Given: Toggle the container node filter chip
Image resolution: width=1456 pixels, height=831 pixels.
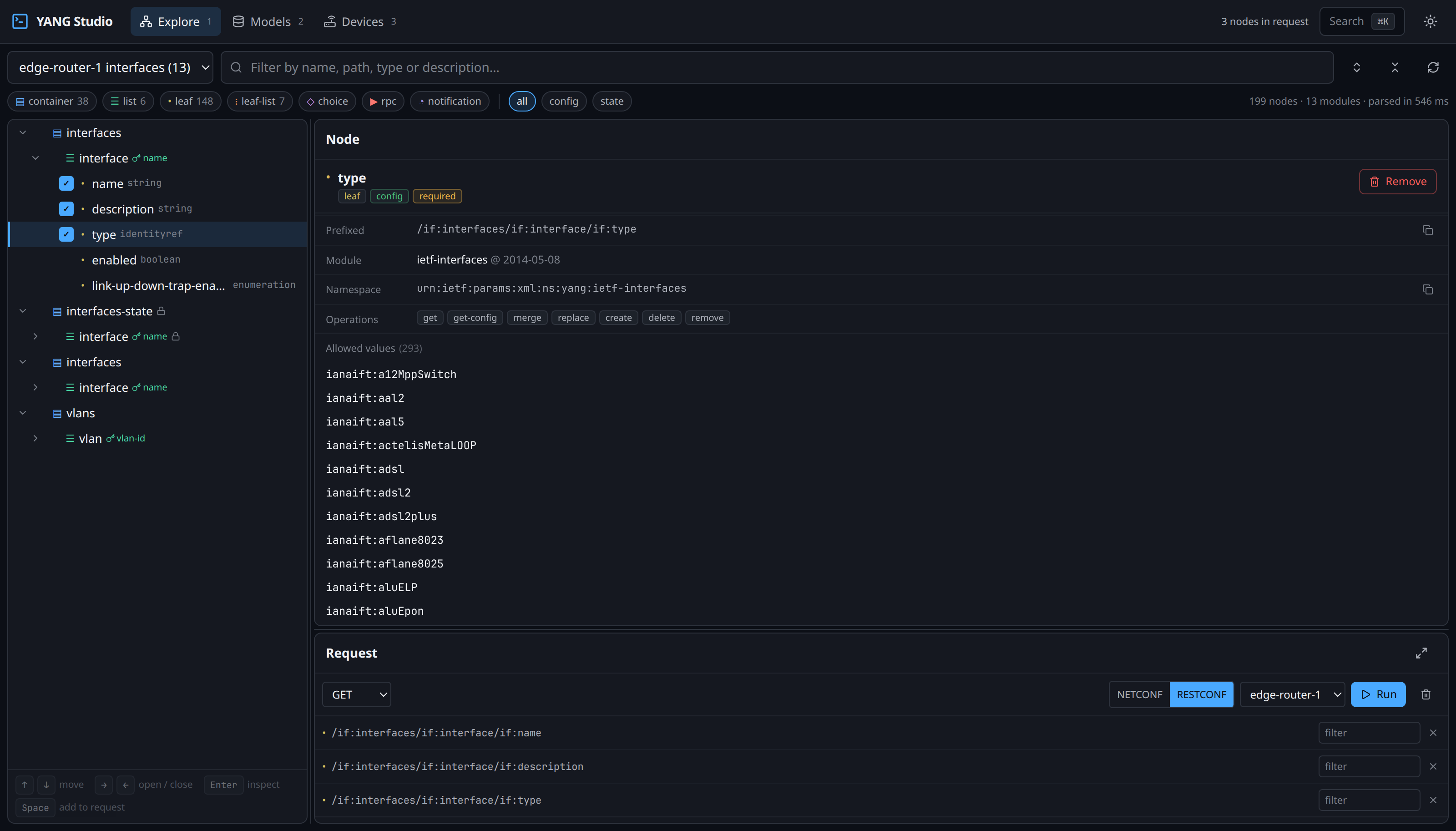Looking at the screenshot, I should pyautogui.click(x=52, y=101).
